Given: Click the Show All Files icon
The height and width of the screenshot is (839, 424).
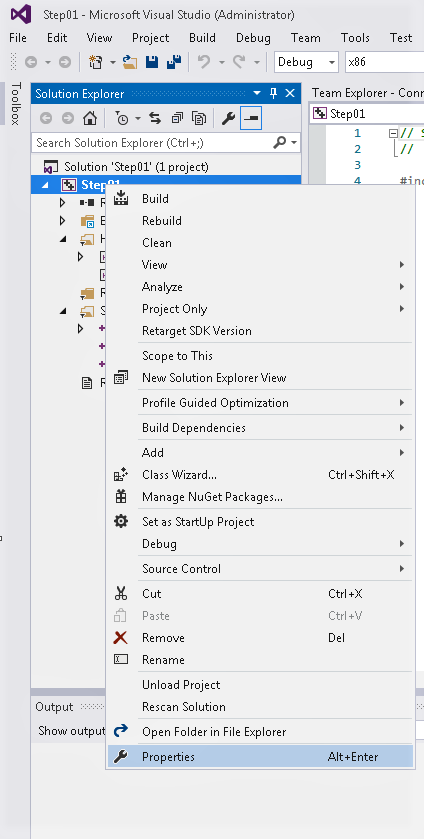Looking at the screenshot, I should pyautogui.click(x=199, y=119).
